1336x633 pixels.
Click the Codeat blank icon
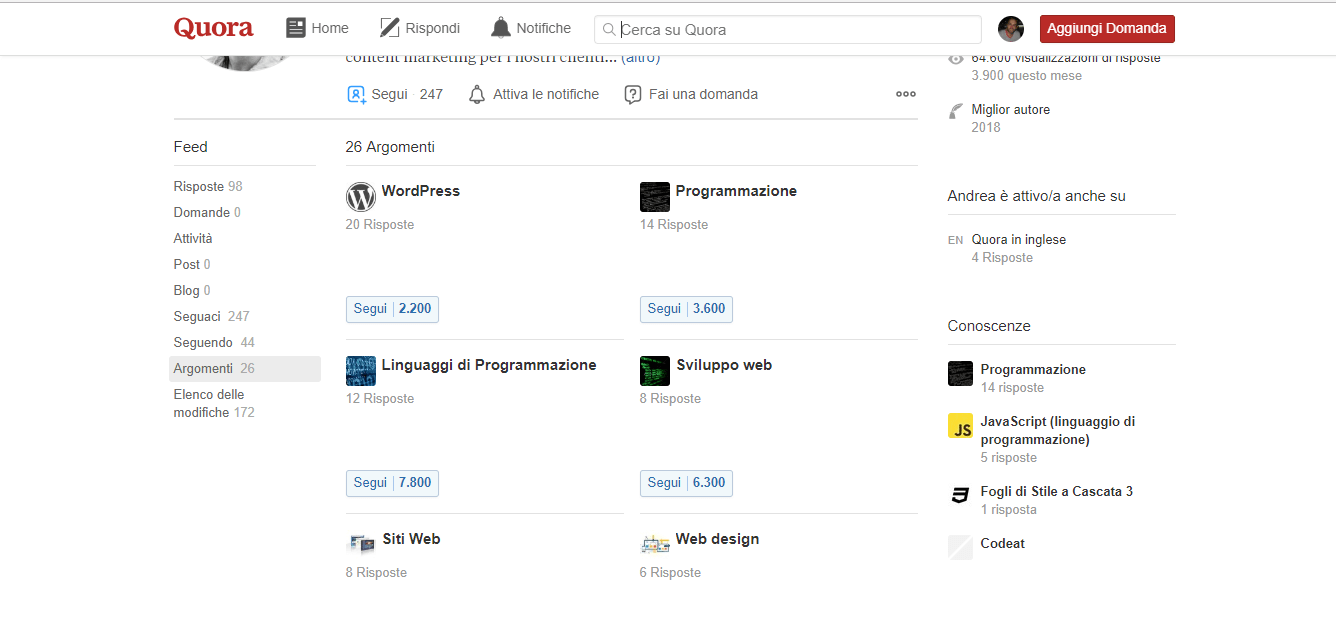pos(960,547)
